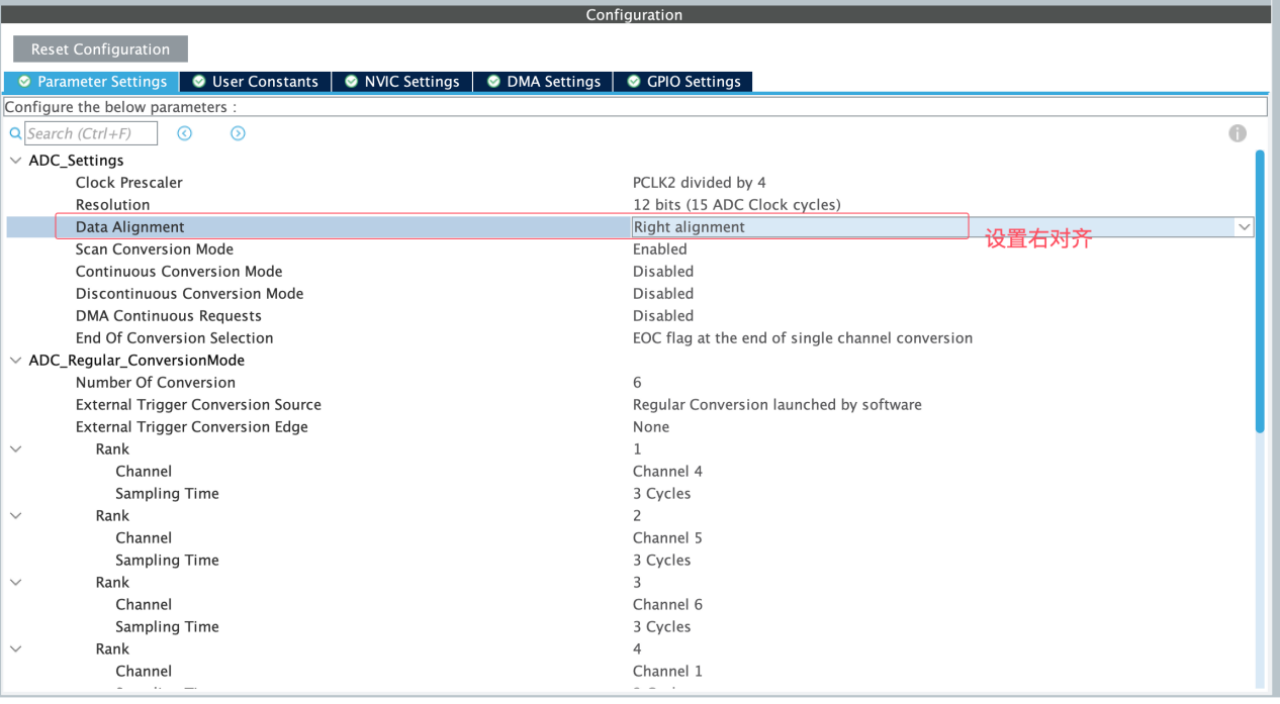The width and height of the screenshot is (1280, 704).
Task: Select the Scan Conversion Mode Enabled value
Action: click(660, 249)
